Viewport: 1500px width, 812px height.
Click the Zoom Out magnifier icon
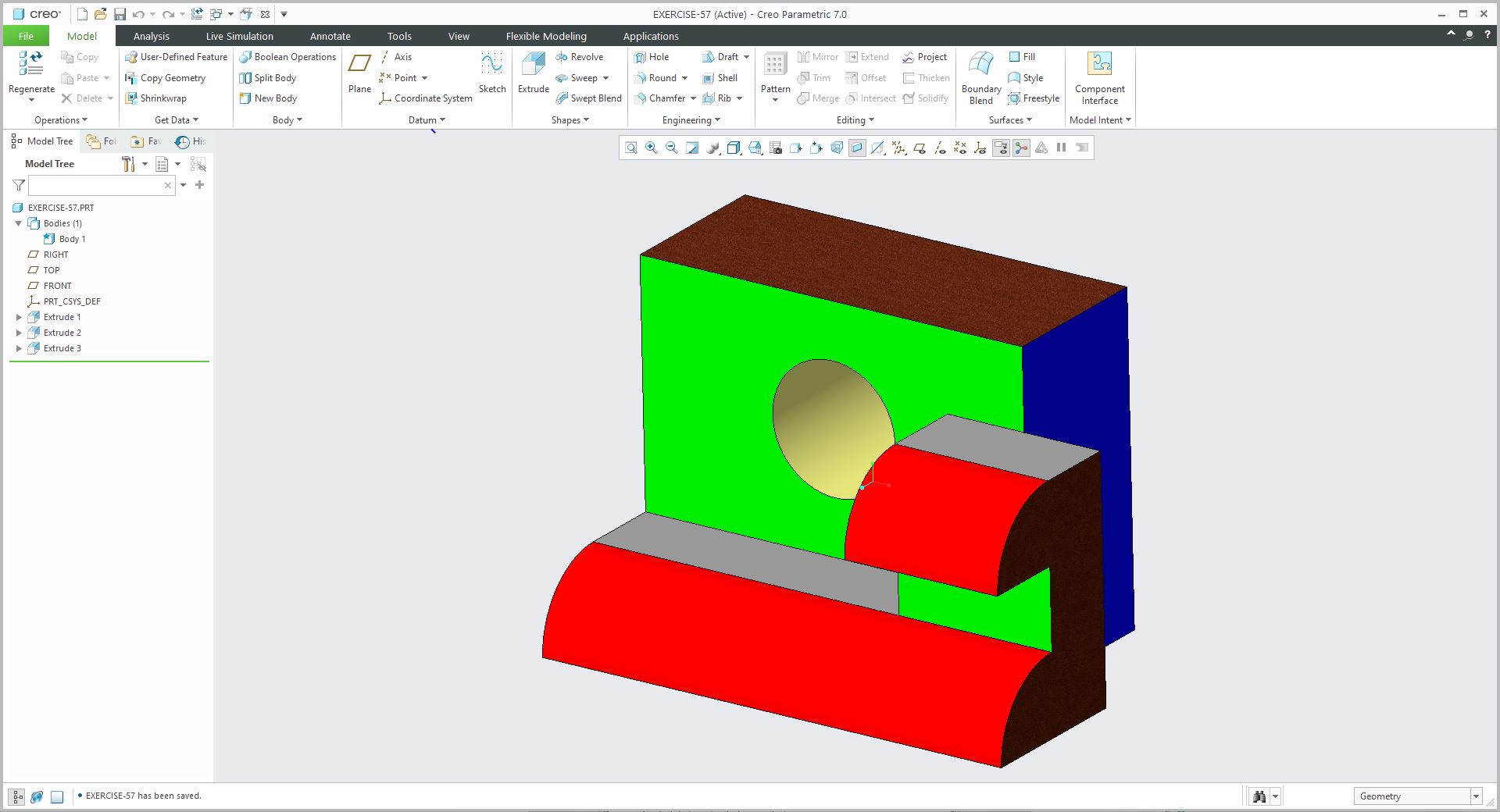click(x=672, y=148)
